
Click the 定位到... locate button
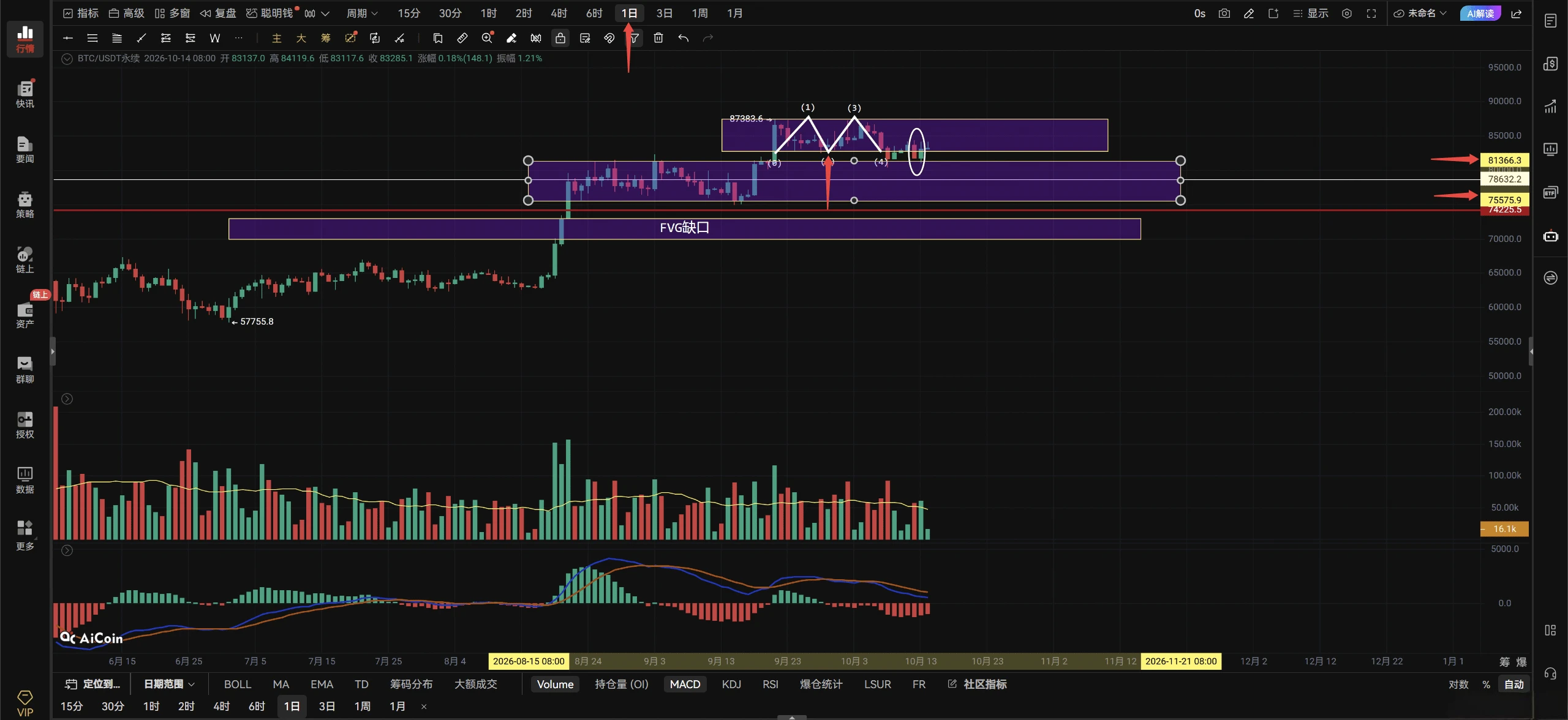(x=93, y=684)
